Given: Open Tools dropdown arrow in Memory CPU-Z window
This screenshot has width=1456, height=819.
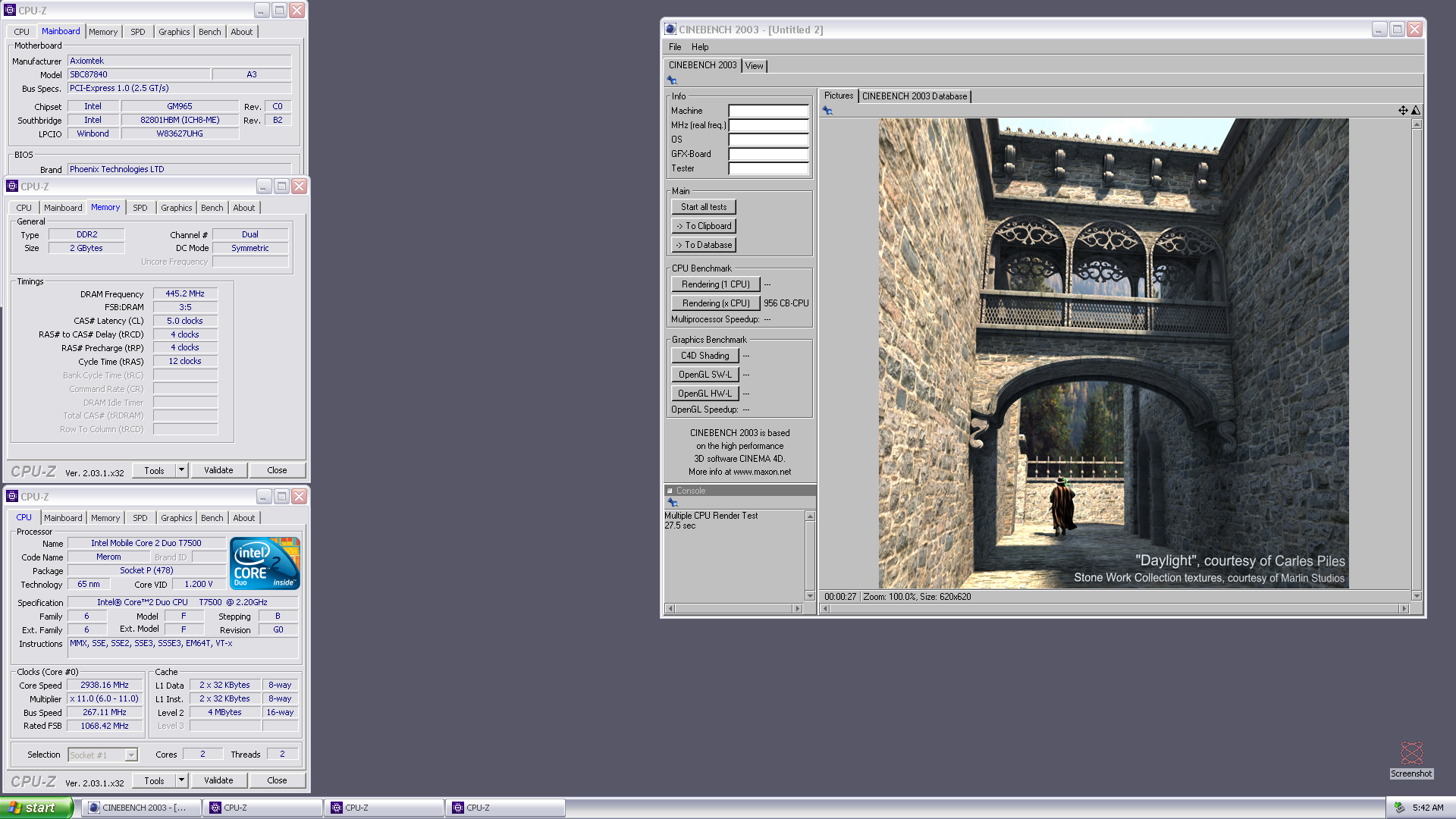Looking at the screenshot, I should coord(181,470).
